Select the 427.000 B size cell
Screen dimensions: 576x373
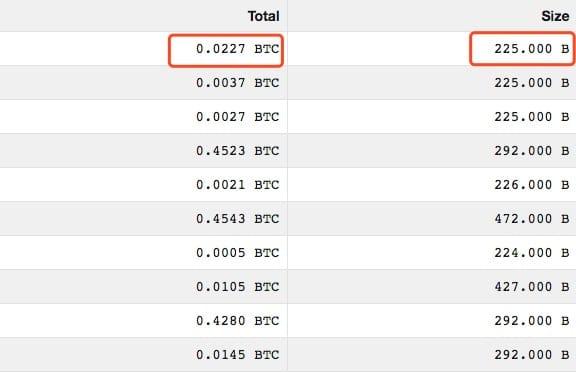point(532,287)
